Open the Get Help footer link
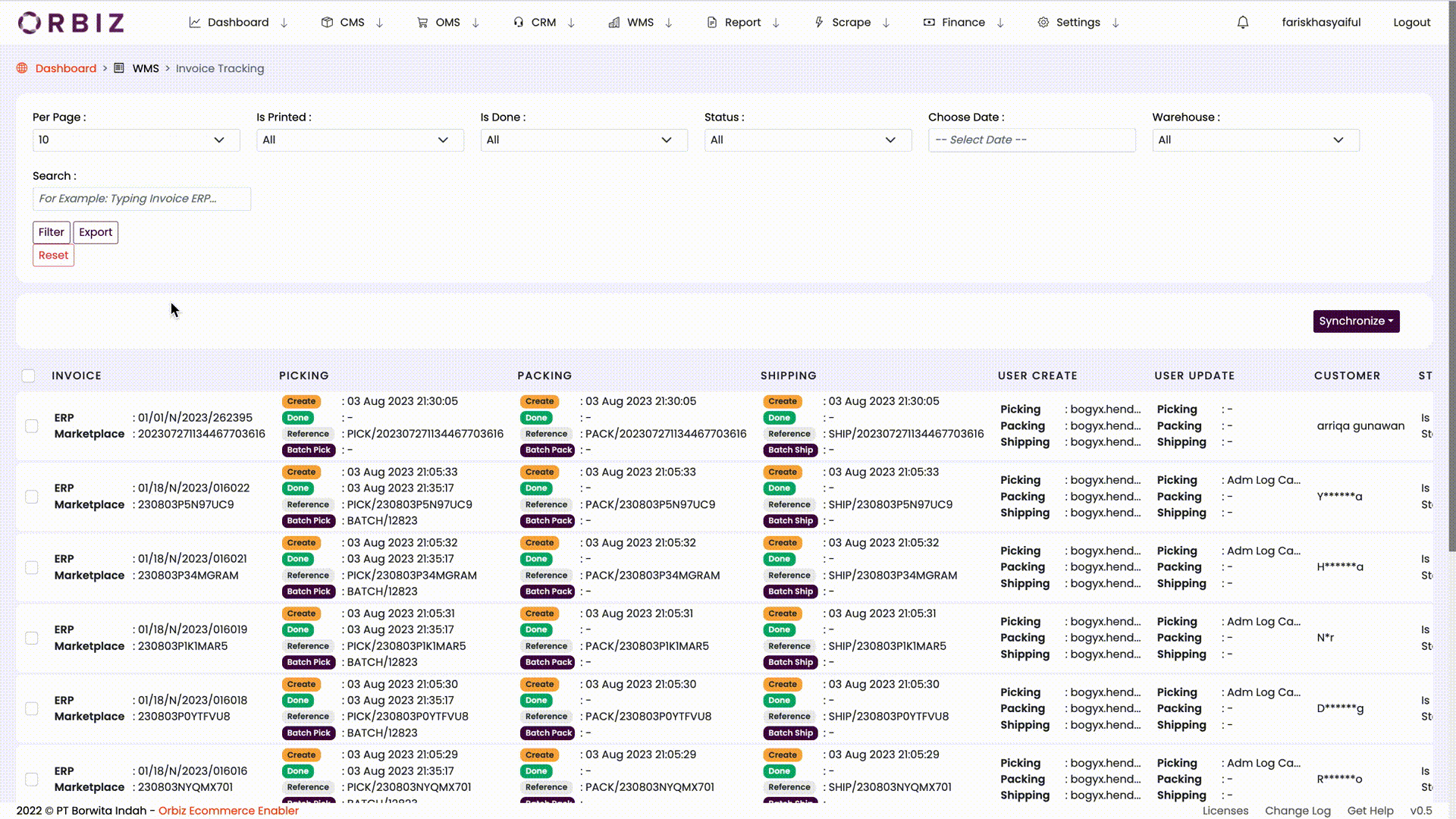Image resolution: width=1456 pixels, height=819 pixels. coord(1370,811)
